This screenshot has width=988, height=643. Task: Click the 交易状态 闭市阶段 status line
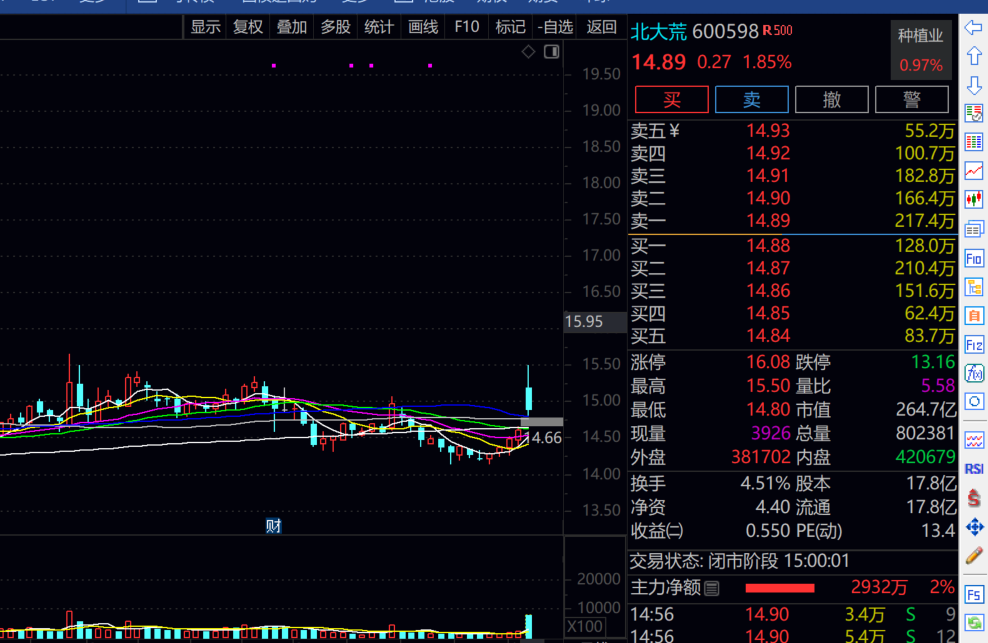tap(740, 561)
